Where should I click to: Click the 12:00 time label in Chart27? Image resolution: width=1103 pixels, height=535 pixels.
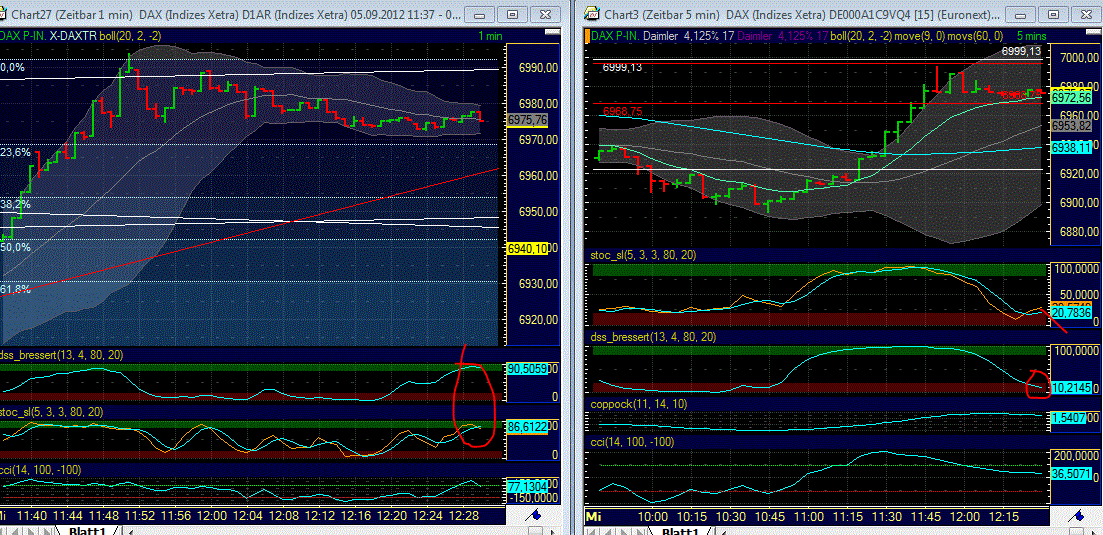pos(212,516)
